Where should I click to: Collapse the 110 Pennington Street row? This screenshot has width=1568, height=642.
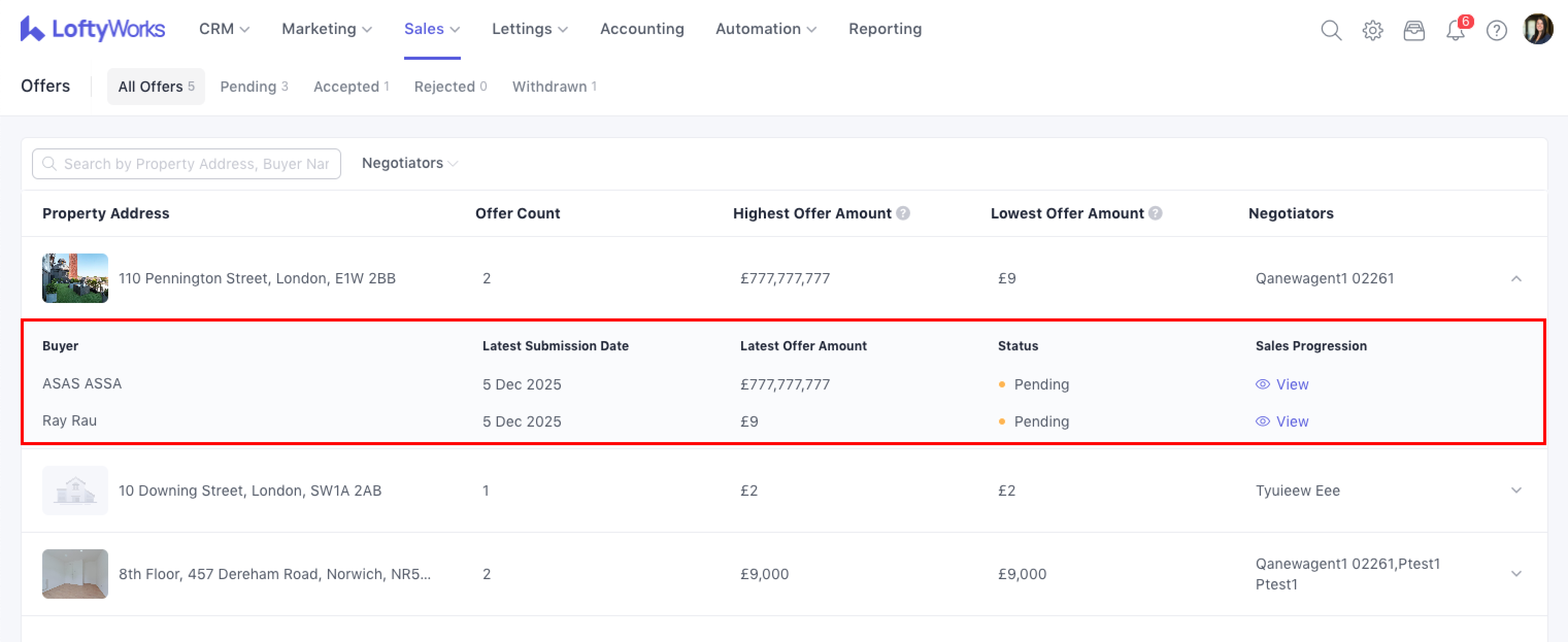[1515, 279]
